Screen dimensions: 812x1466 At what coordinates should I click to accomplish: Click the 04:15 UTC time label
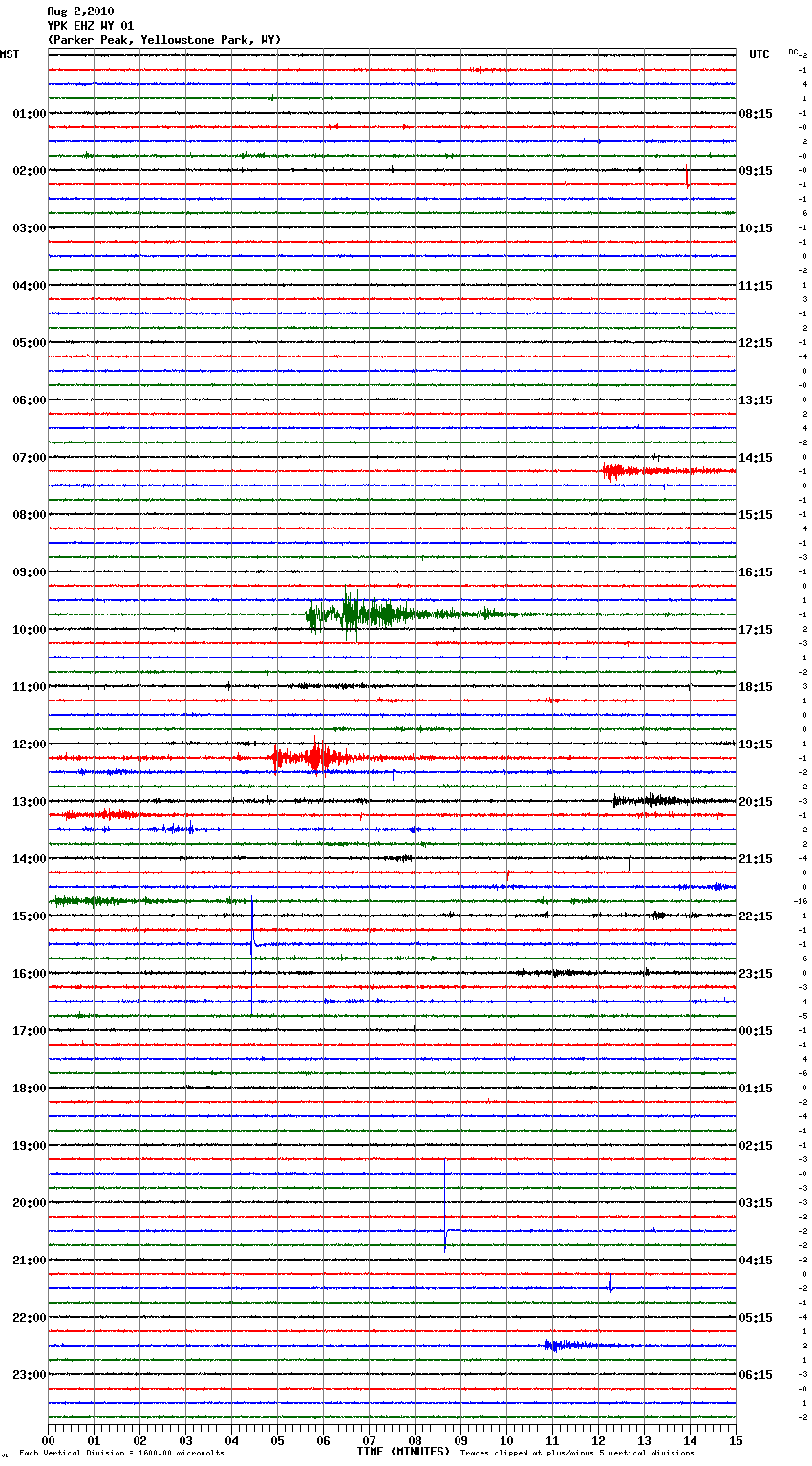pyautogui.click(x=756, y=1261)
